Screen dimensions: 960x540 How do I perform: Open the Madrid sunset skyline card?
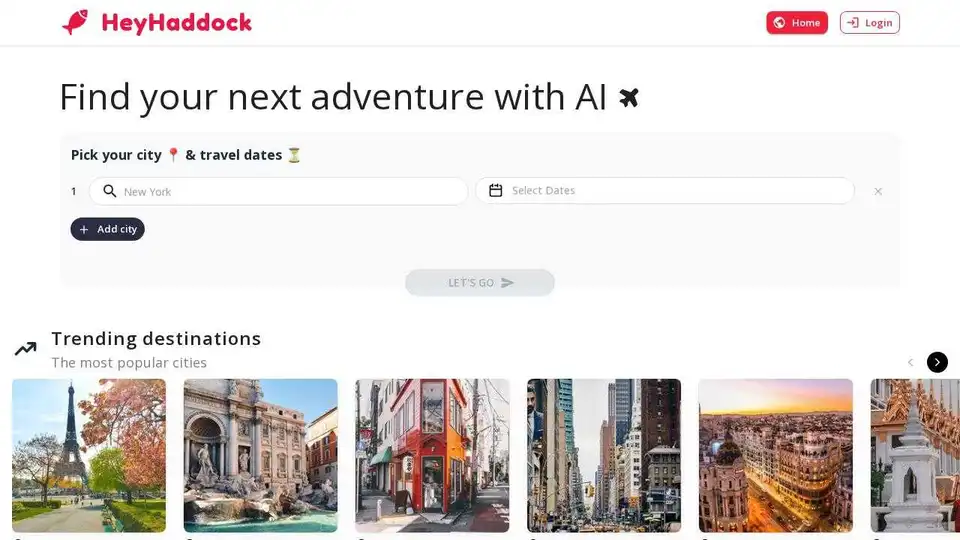coord(776,456)
